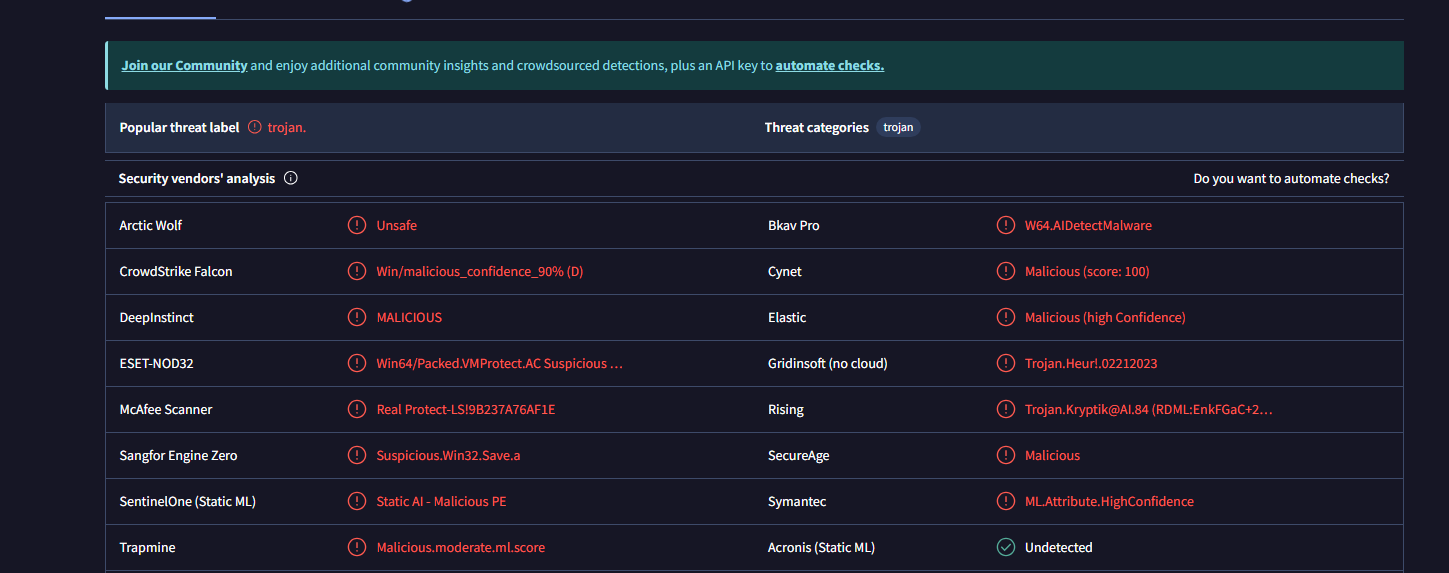Click the warning icon in SecureAge row

pyautogui.click(x=1006, y=455)
